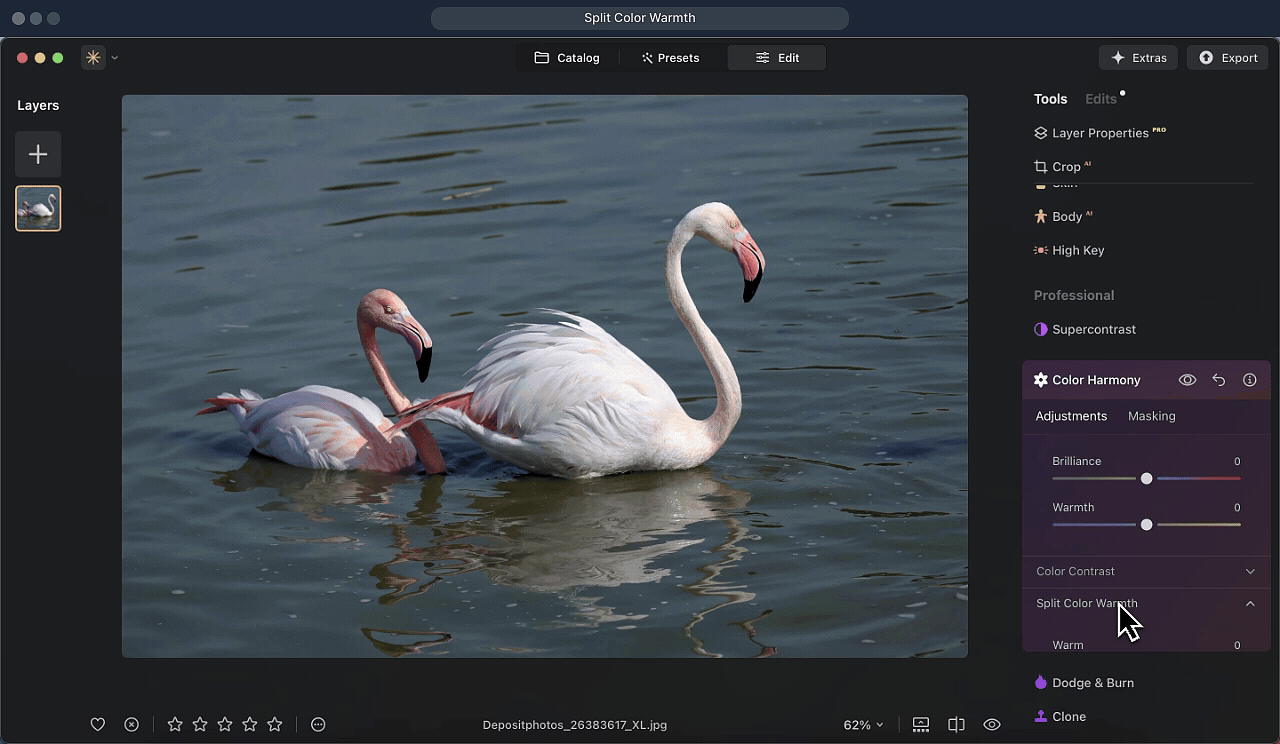Switch to the Catalog tab
This screenshot has width=1280, height=744.
tap(567, 58)
